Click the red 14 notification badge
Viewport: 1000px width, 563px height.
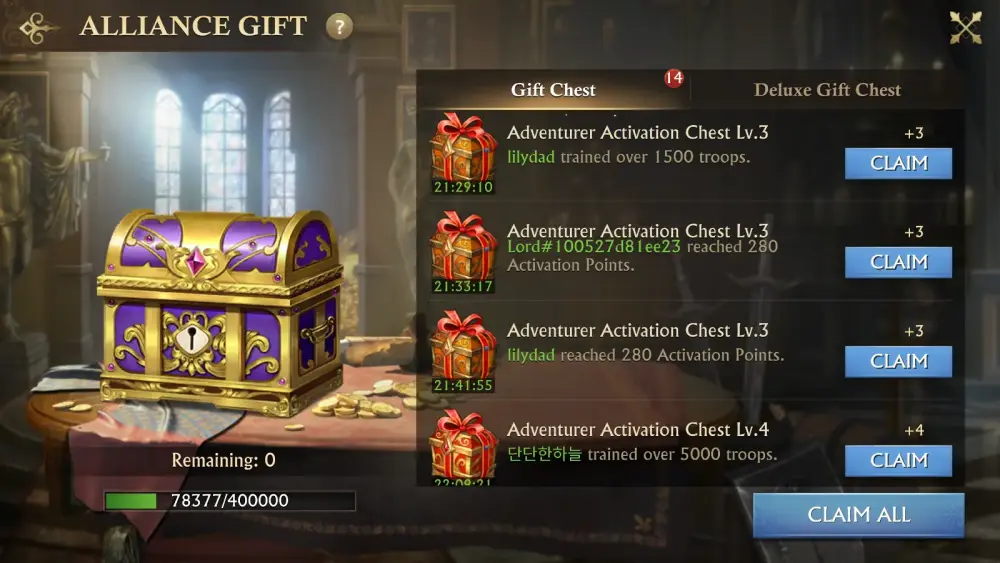click(x=673, y=78)
